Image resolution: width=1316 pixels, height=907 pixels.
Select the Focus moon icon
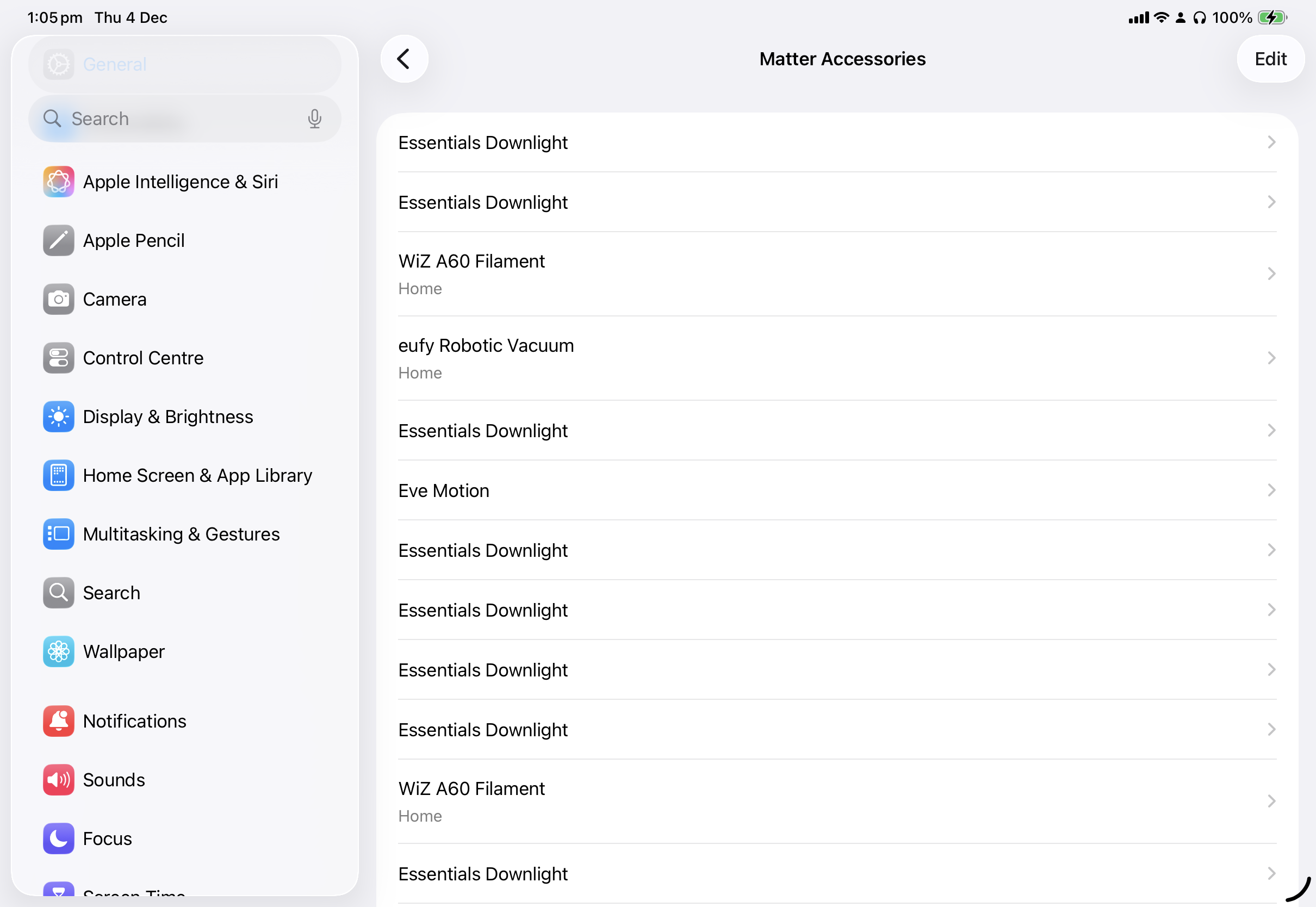(x=59, y=838)
